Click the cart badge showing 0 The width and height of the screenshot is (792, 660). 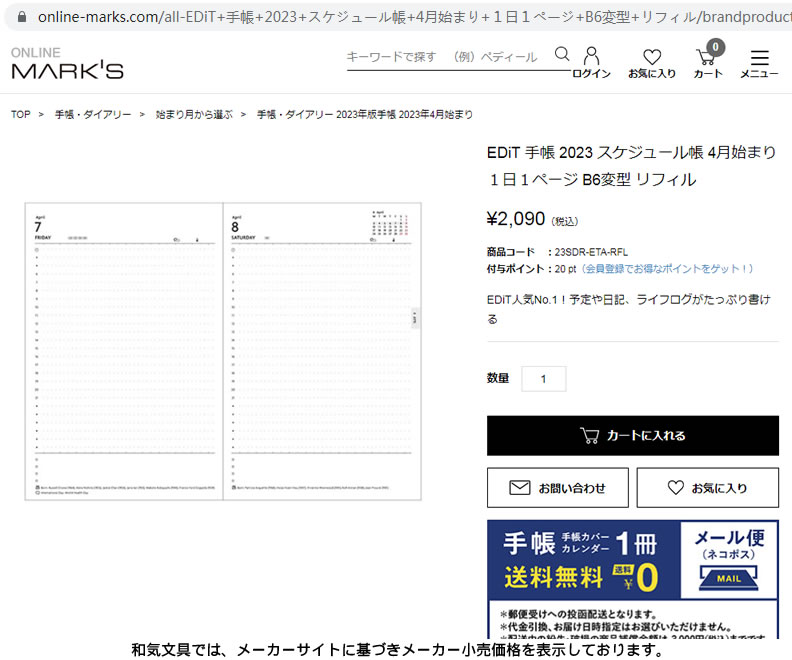[x=715, y=47]
